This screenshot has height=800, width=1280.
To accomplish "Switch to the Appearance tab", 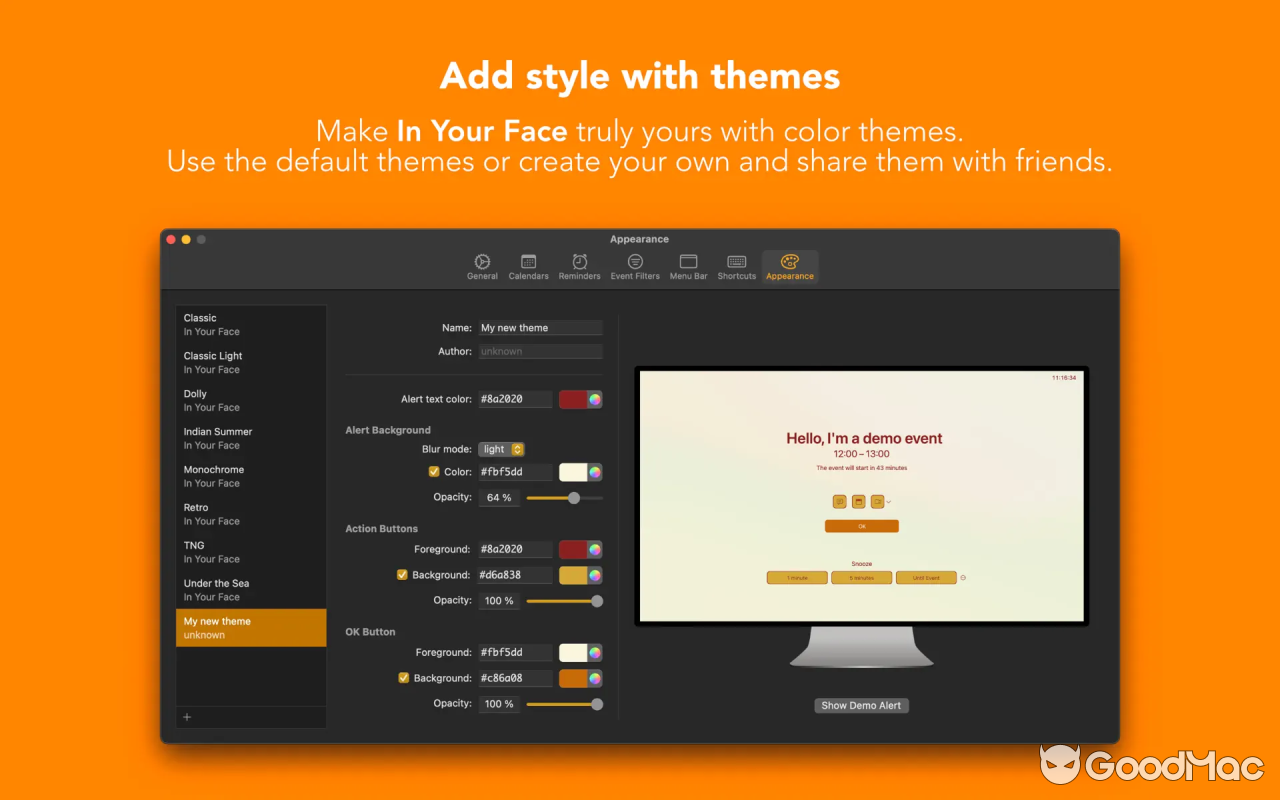I will pyautogui.click(x=790, y=266).
